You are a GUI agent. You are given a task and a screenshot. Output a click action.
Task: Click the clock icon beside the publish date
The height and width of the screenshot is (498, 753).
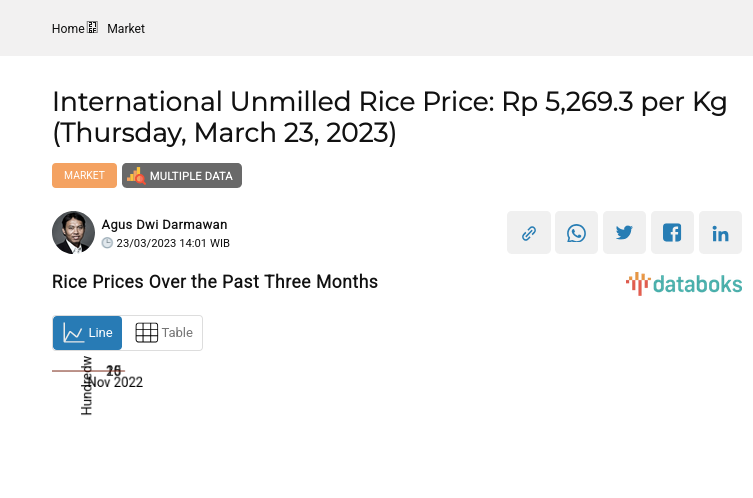tap(107, 243)
